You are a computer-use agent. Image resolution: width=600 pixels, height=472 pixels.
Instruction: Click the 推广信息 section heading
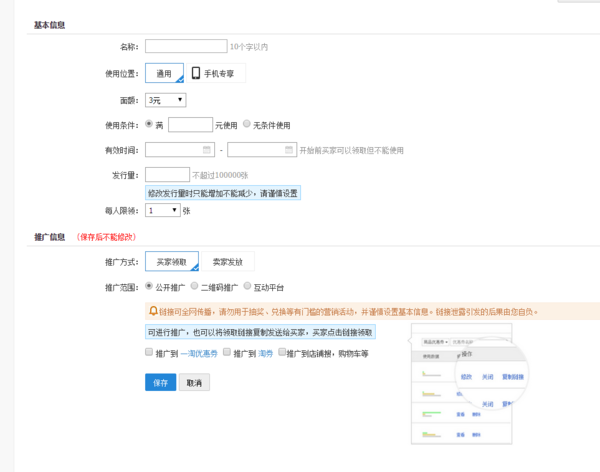pos(49,237)
